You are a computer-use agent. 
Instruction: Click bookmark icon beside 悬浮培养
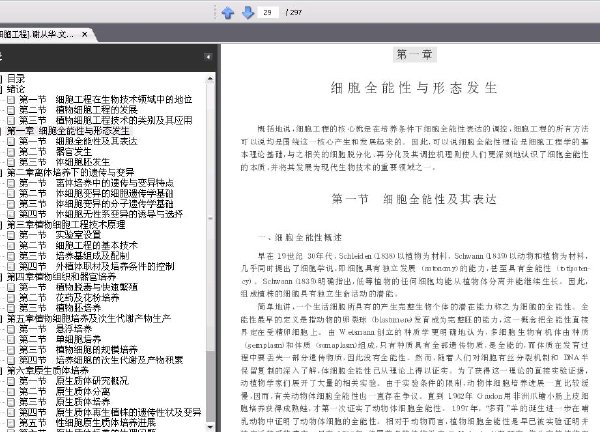click(x=11, y=329)
